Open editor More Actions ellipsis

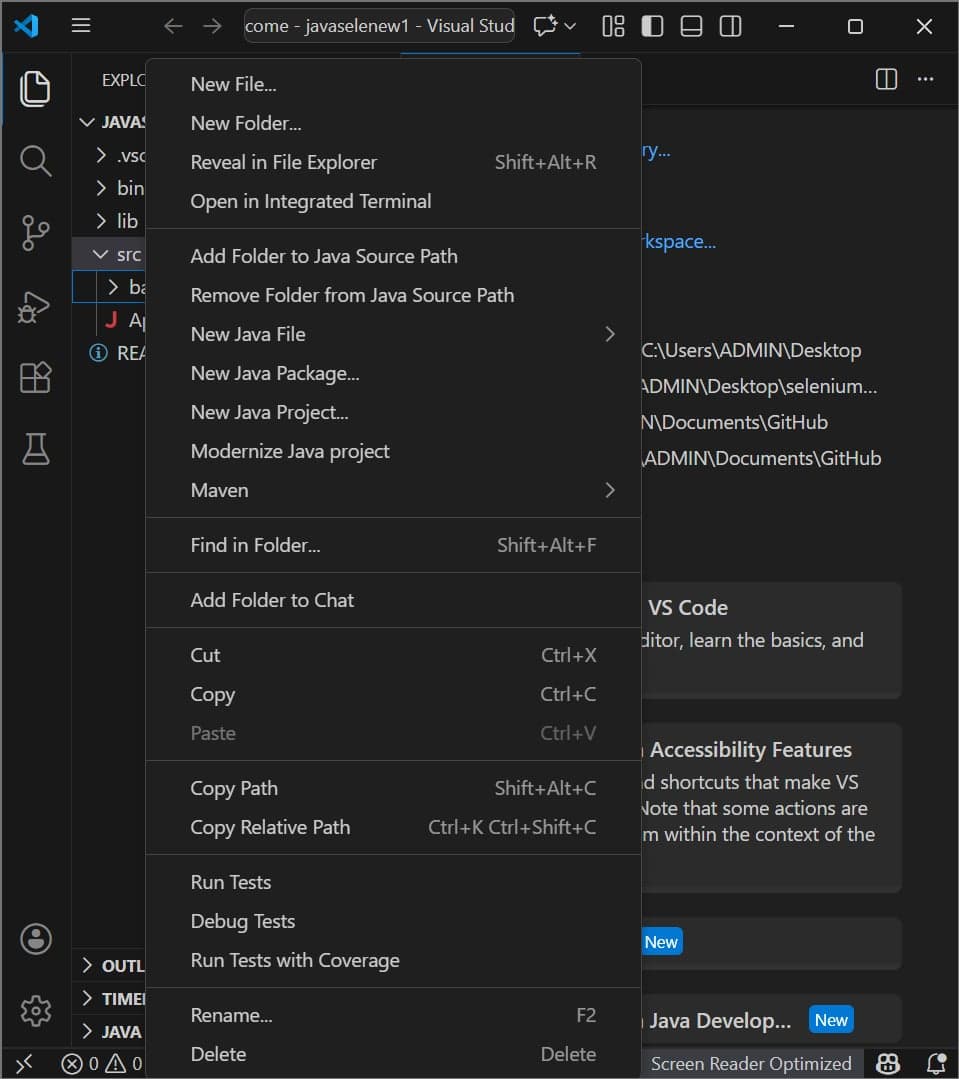click(925, 79)
